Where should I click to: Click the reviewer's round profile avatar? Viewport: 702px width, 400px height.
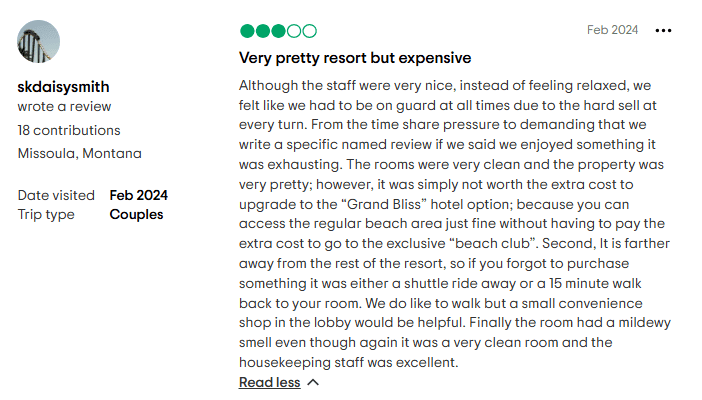(39, 42)
